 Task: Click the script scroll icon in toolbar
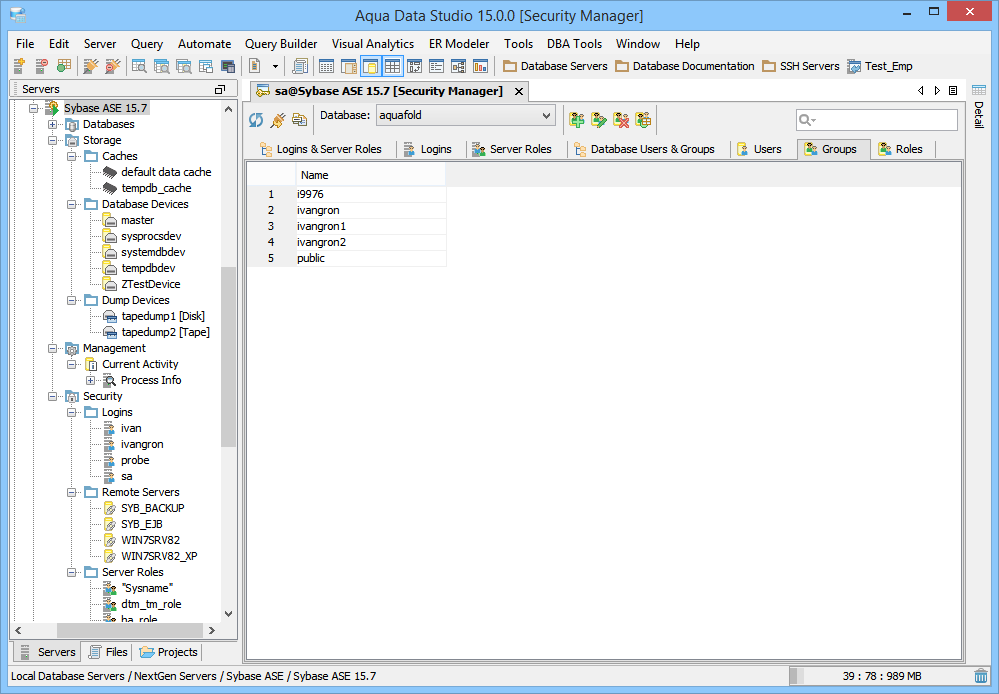click(300, 66)
